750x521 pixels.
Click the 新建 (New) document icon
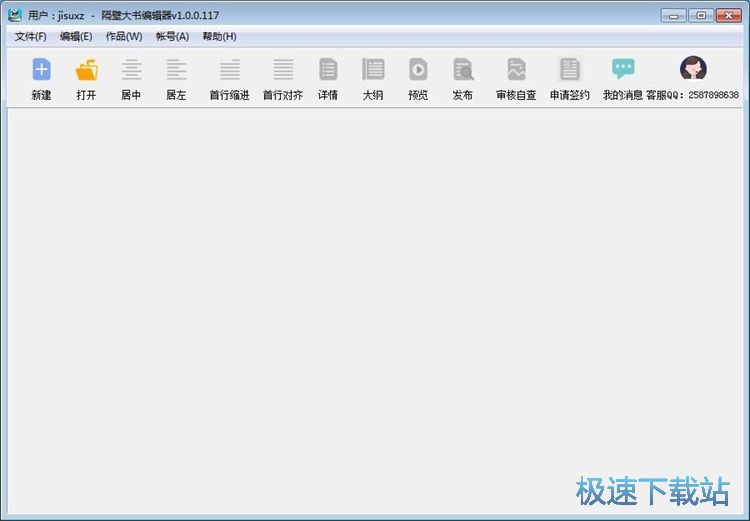coord(41,69)
